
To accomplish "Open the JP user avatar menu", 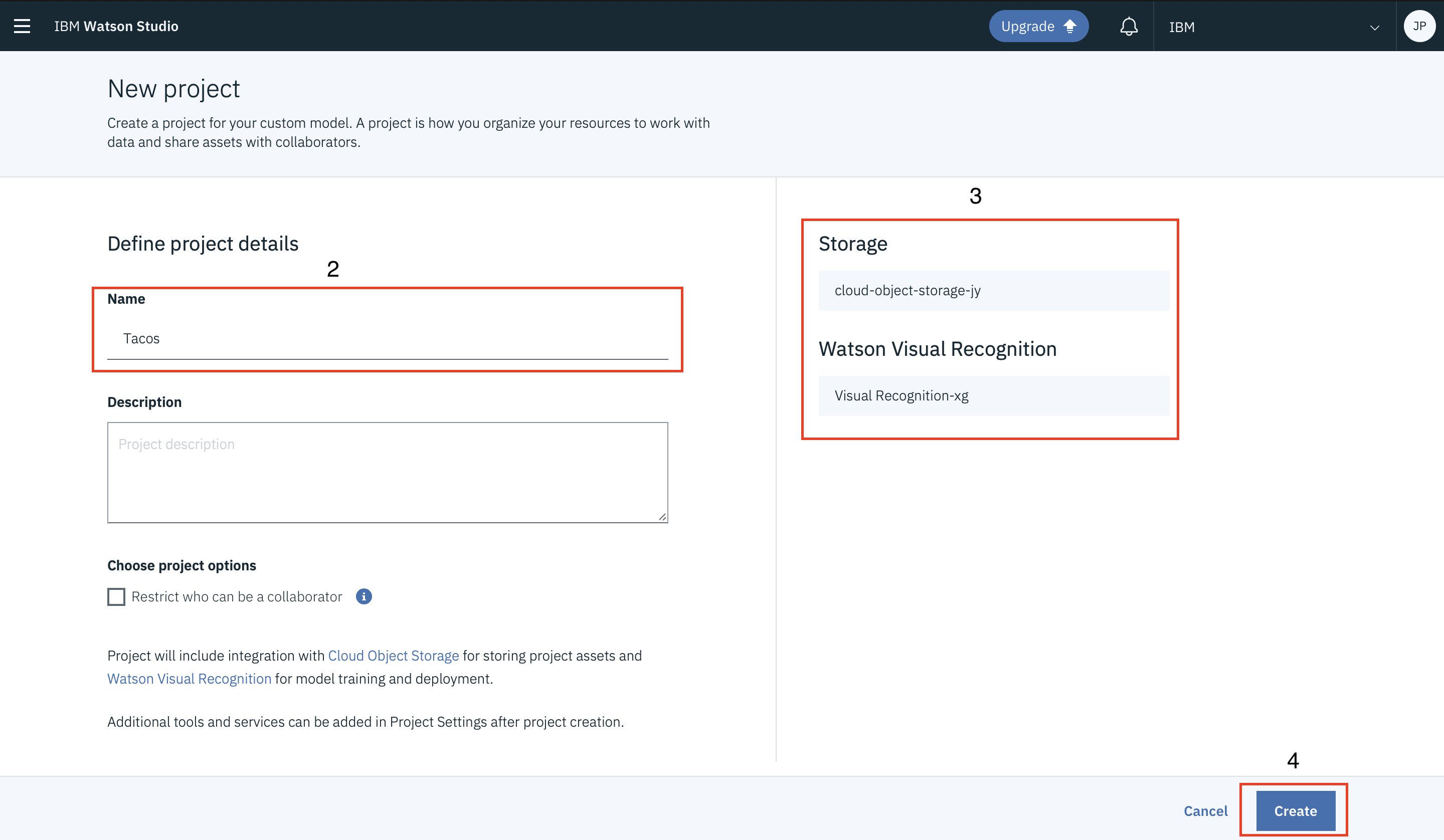I will [1419, 27].
